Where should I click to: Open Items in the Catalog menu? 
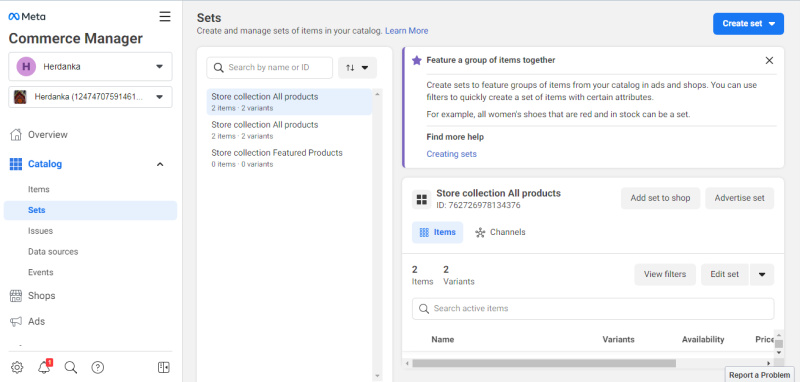coord(39,189)
